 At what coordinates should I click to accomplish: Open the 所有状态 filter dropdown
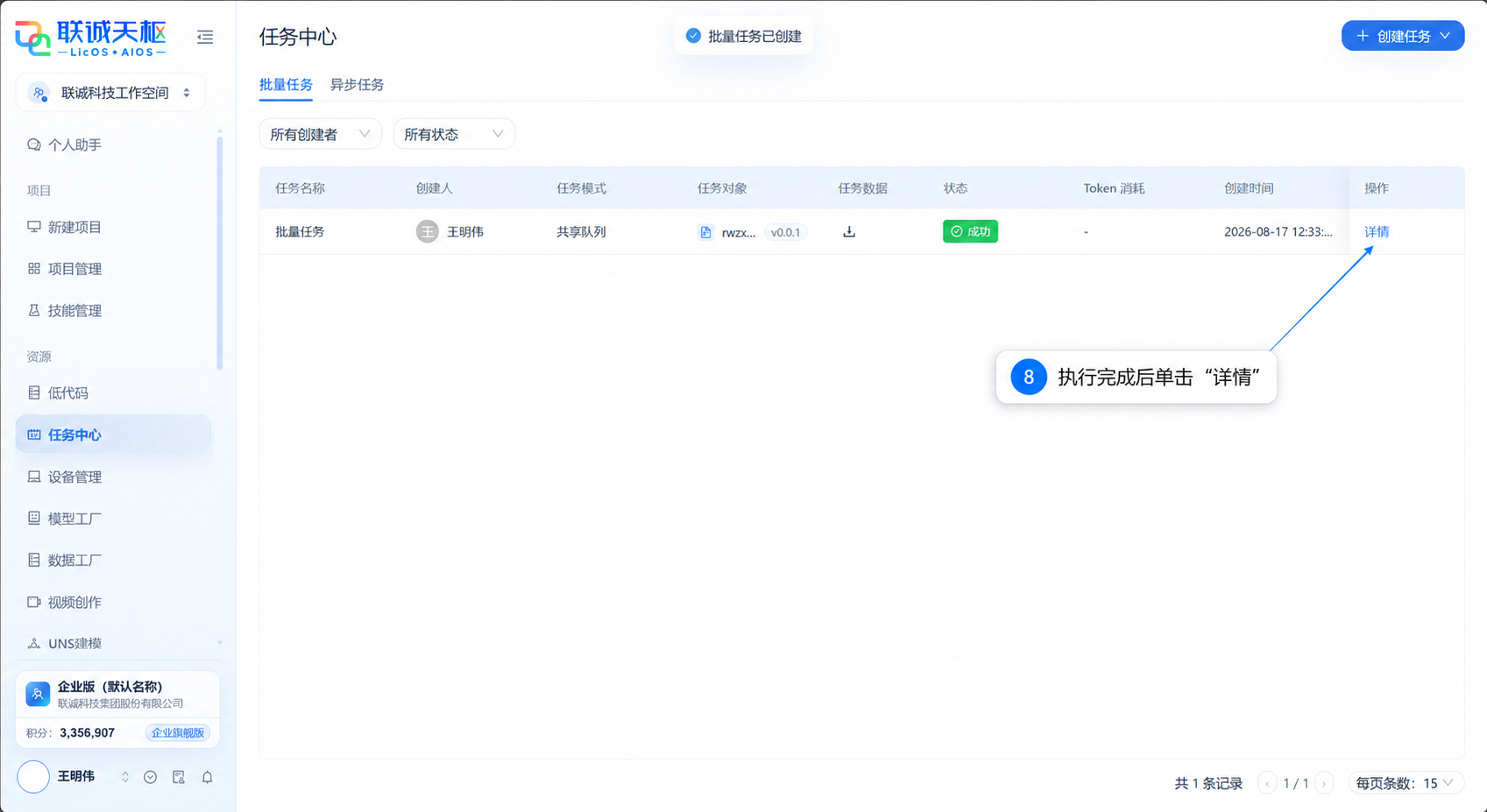click(454, 134)
